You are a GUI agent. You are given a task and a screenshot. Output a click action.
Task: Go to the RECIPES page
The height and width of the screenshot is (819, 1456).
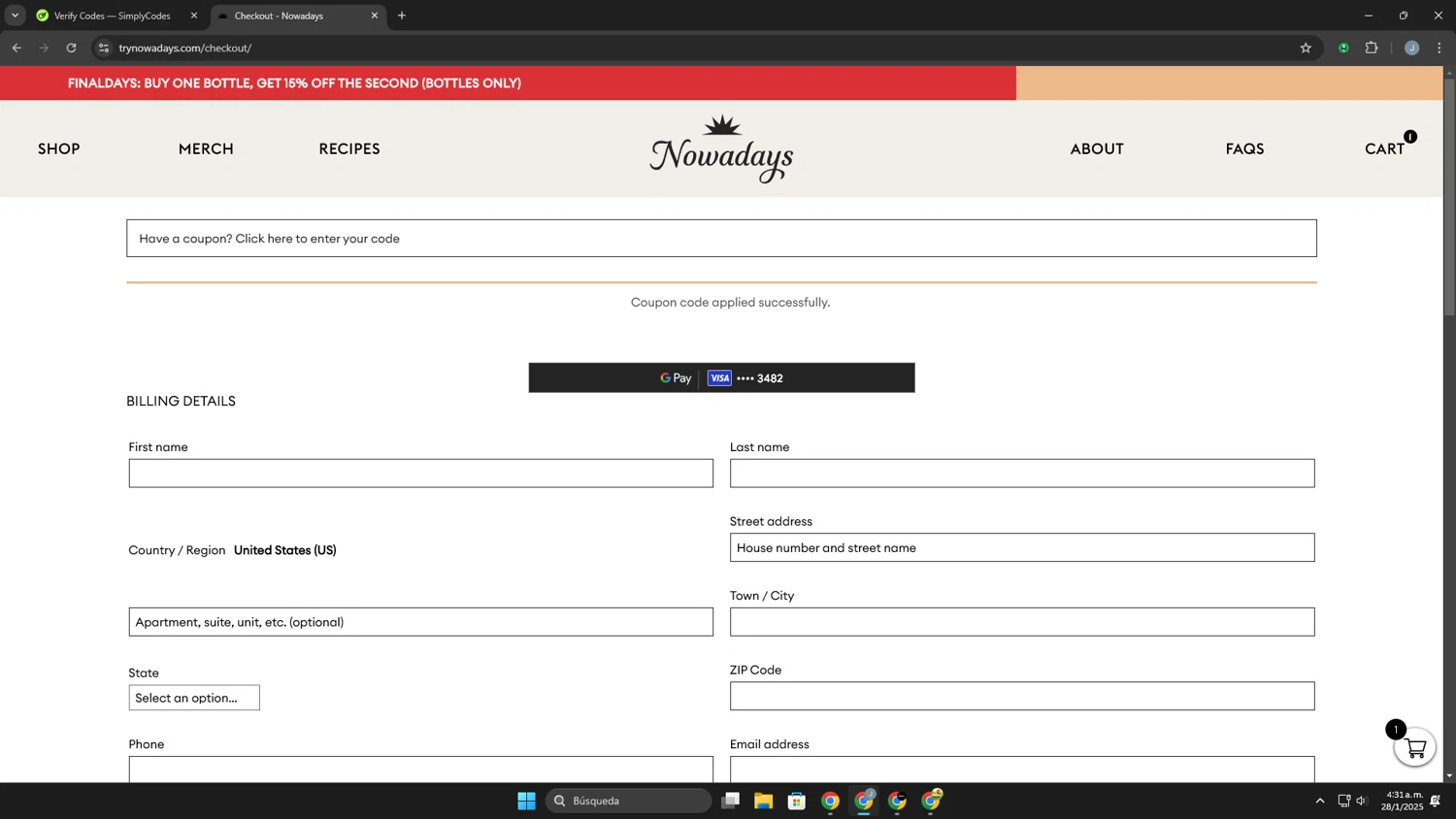click(349, 148)
